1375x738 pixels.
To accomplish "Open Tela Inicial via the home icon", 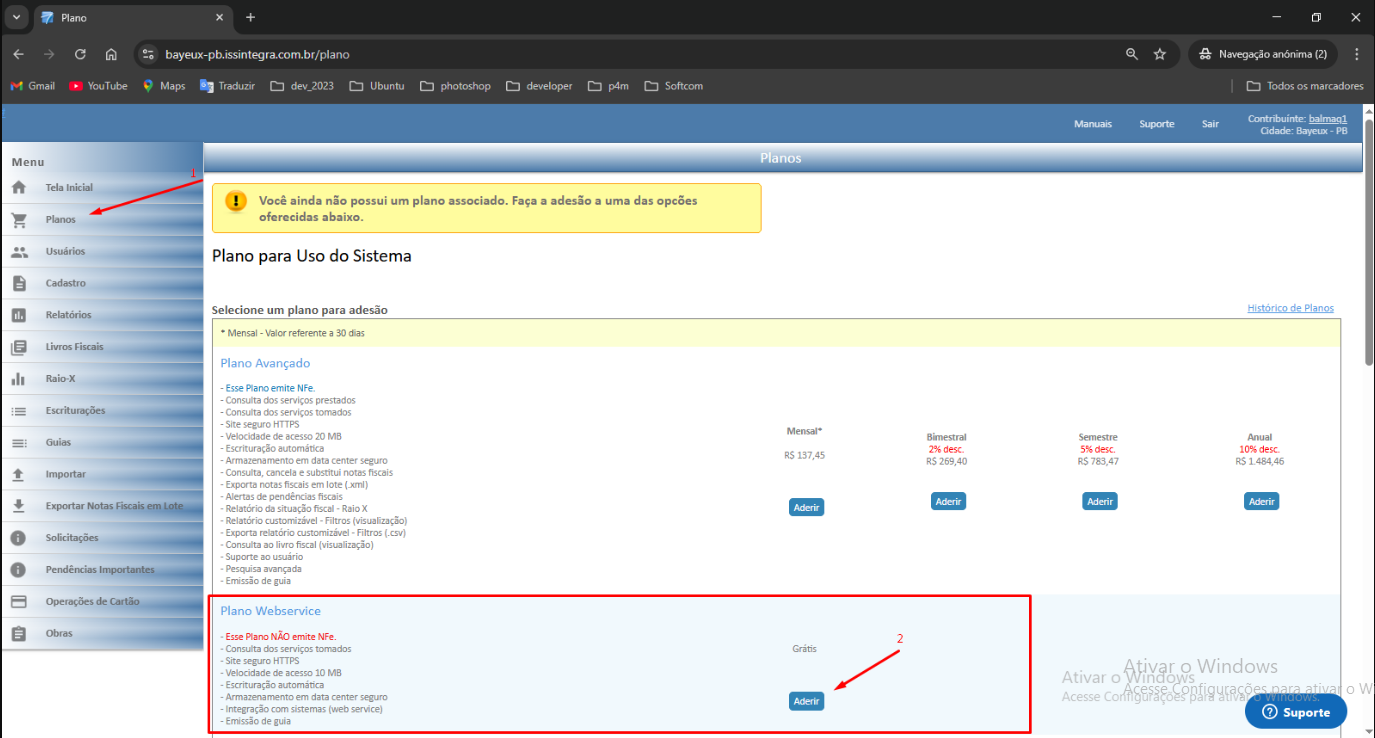I will click(18, 186).
